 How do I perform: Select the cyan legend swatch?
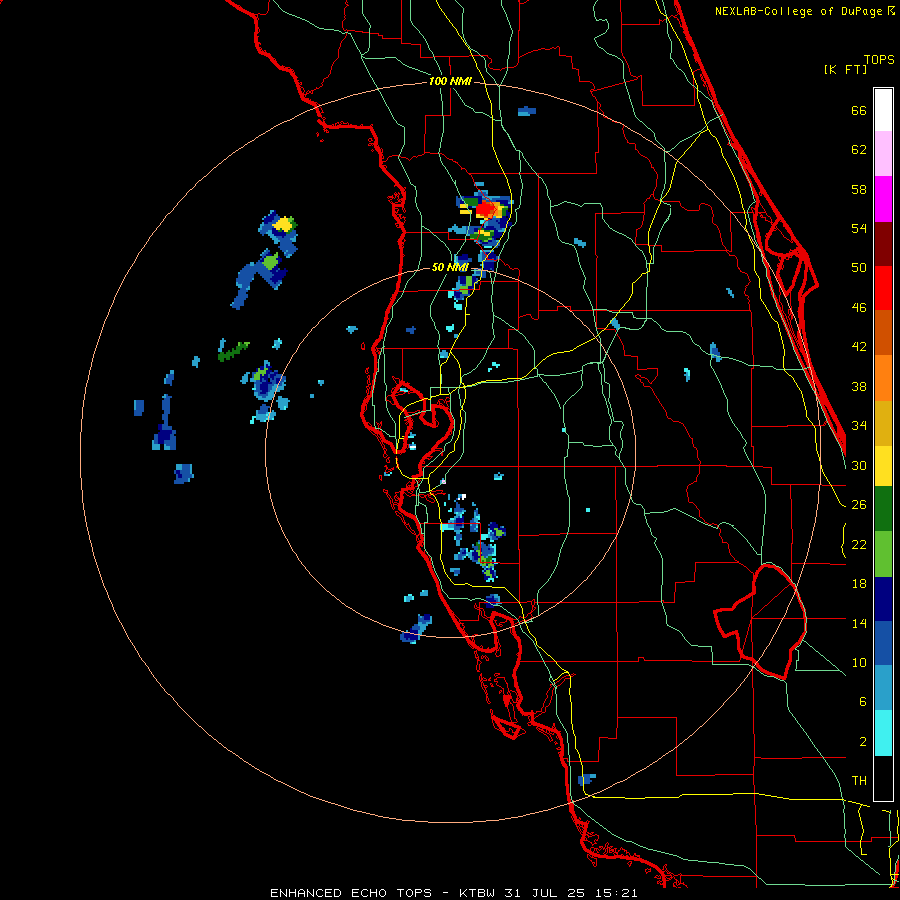[883, 733]
